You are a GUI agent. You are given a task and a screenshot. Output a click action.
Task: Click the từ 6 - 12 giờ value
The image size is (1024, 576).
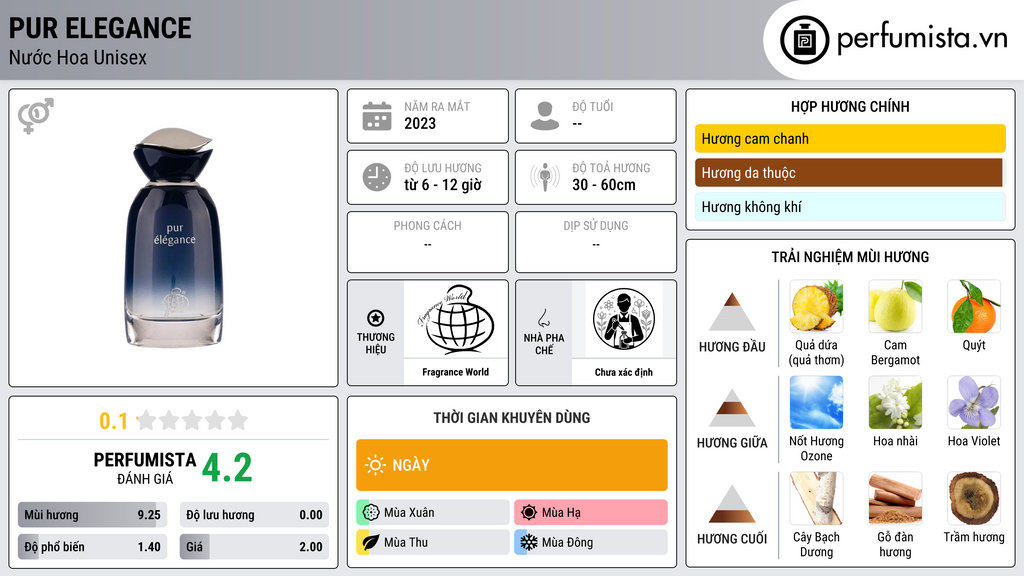(443, 185)
